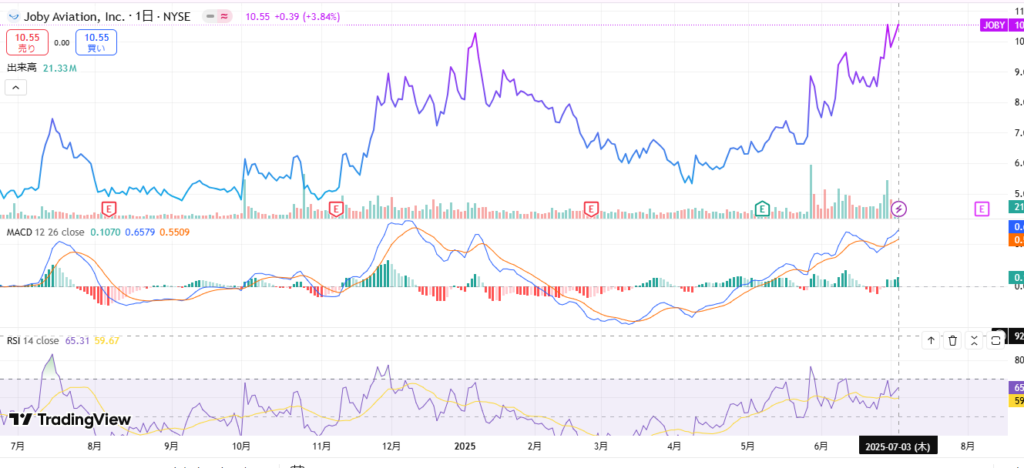Select the RSI 14 close legend
The height and width of the screenshot is (468, 1024).
click(x=33, y=341)
